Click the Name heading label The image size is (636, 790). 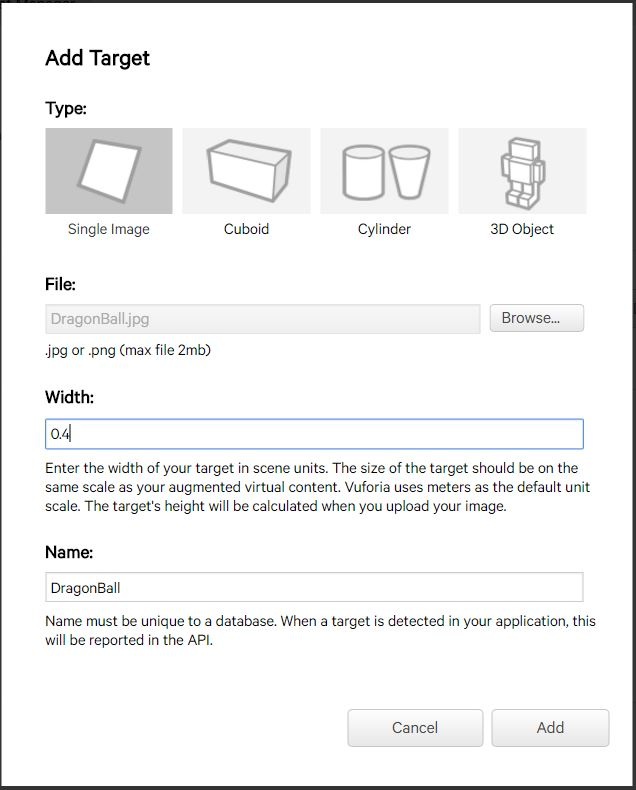[x=69, y=553]
